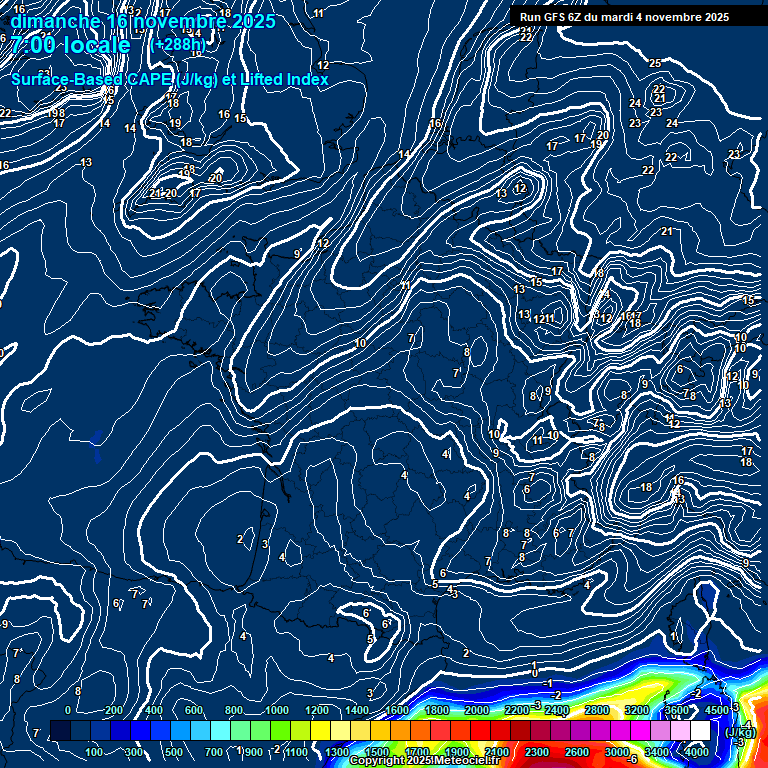Click the '4000' legend value
The width and height of the screenshot is (768, 768).
[x=696, y=752]
